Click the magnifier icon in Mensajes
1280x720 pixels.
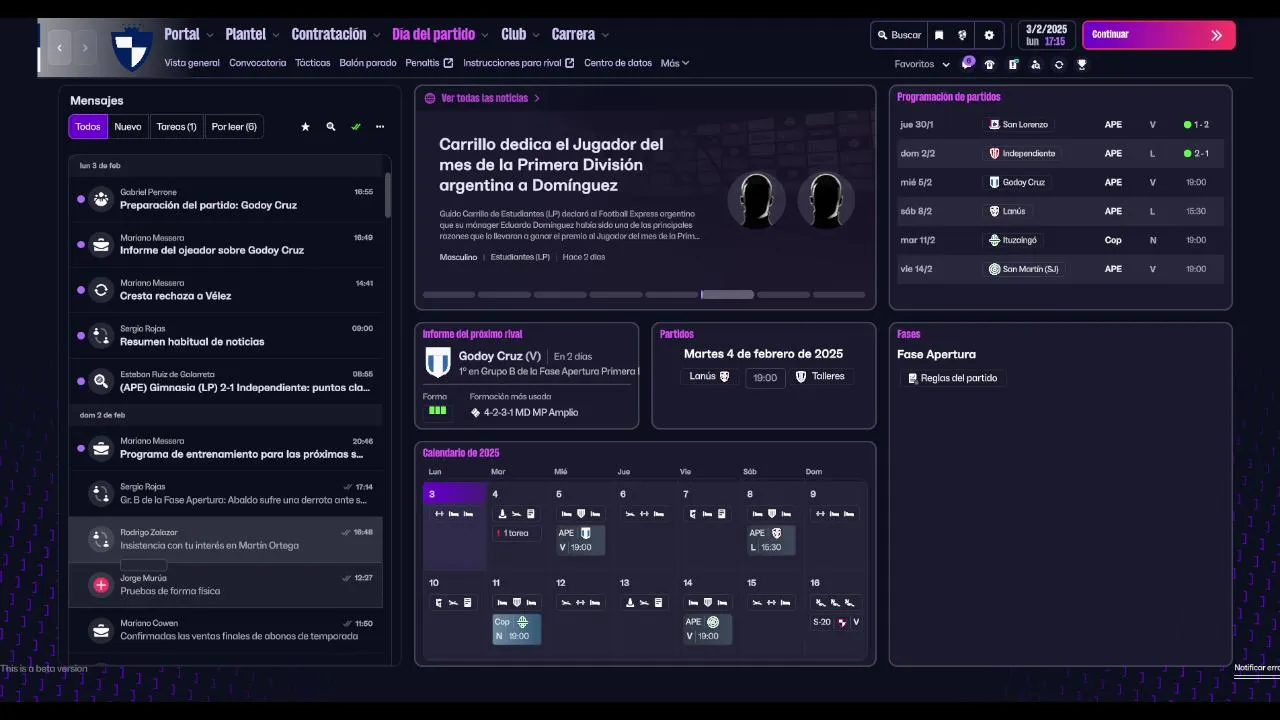(331, 127)
